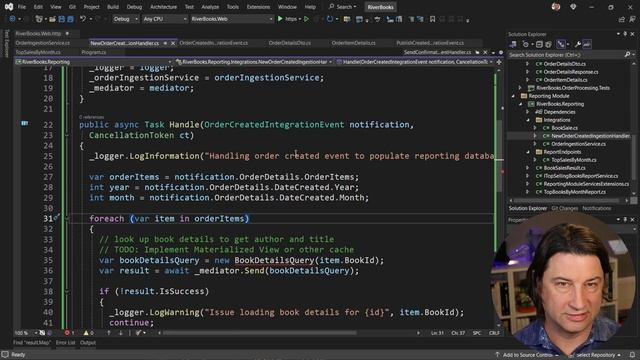
Task: Switch to the OrderDetailsDto.cs editor tab
Action: [x=290, y=43]
